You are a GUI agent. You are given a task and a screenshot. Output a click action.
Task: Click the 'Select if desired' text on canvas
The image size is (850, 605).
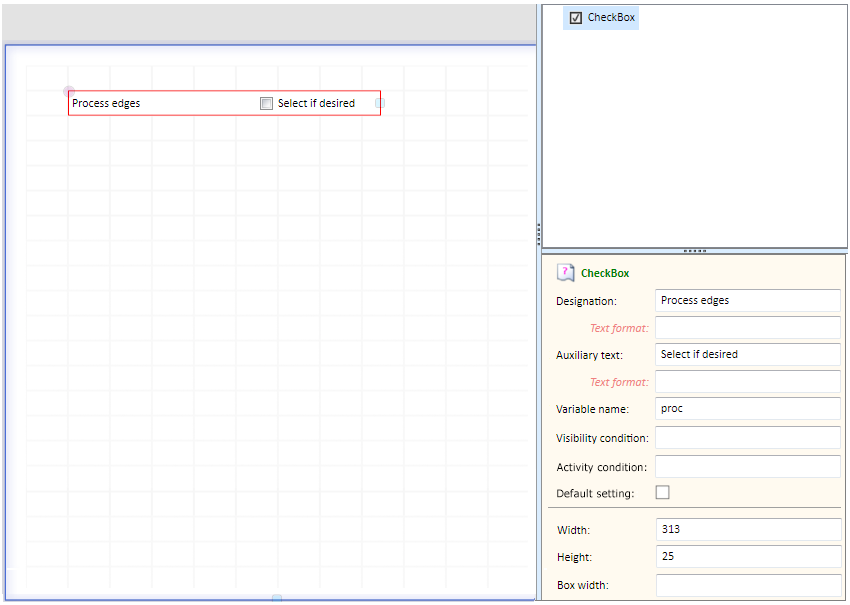(x=317, y=103)
